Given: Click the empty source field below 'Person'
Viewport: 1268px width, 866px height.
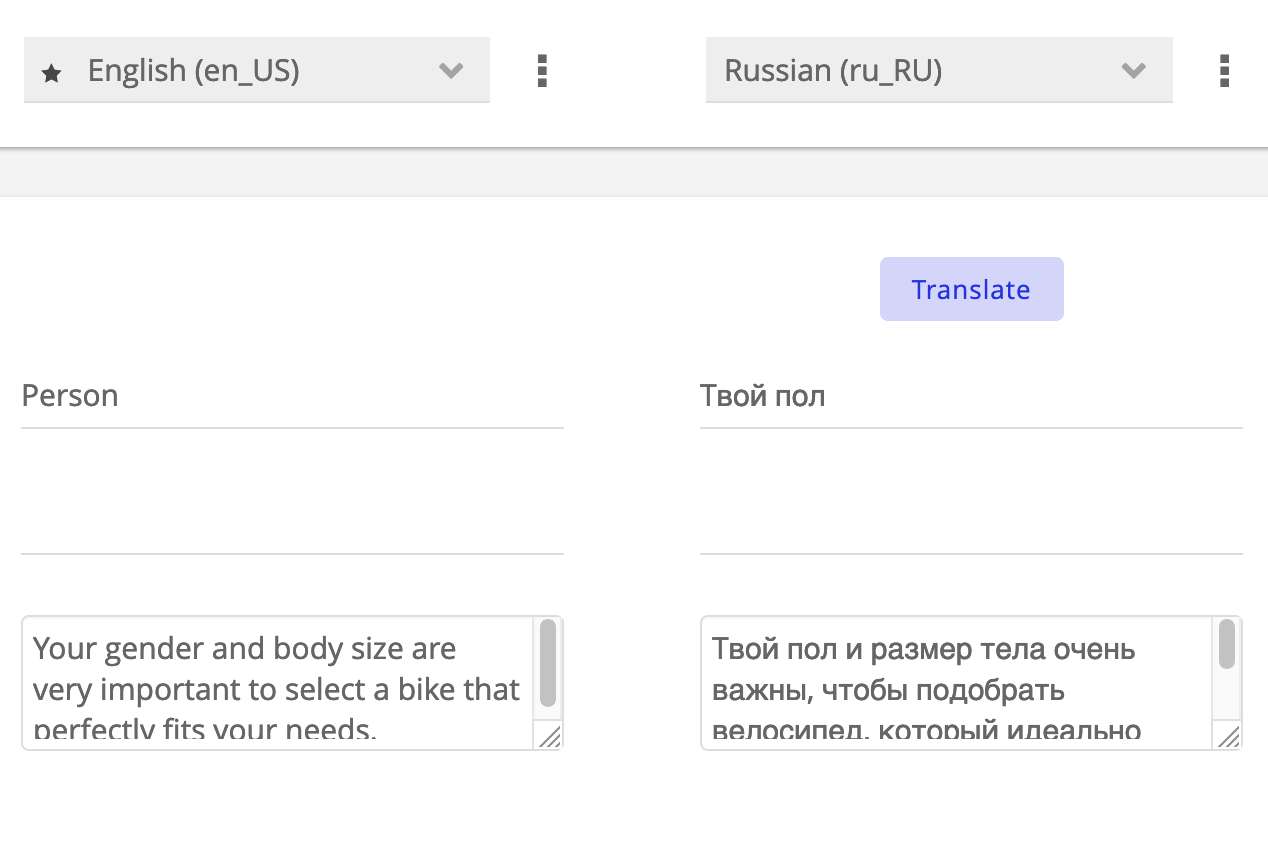Looking at the screenshot, I should click(x=292, y=522).
